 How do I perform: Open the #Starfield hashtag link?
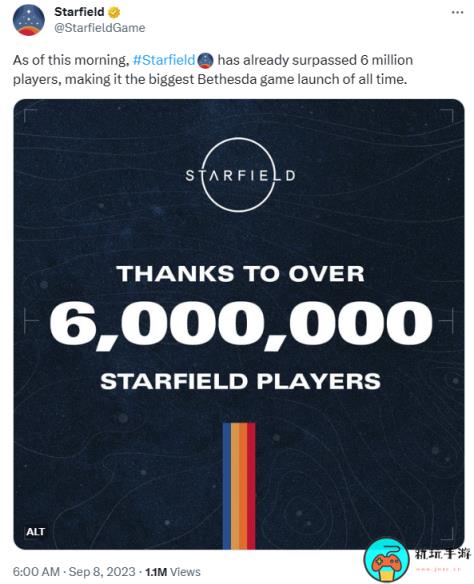click(x=164, y=60)
